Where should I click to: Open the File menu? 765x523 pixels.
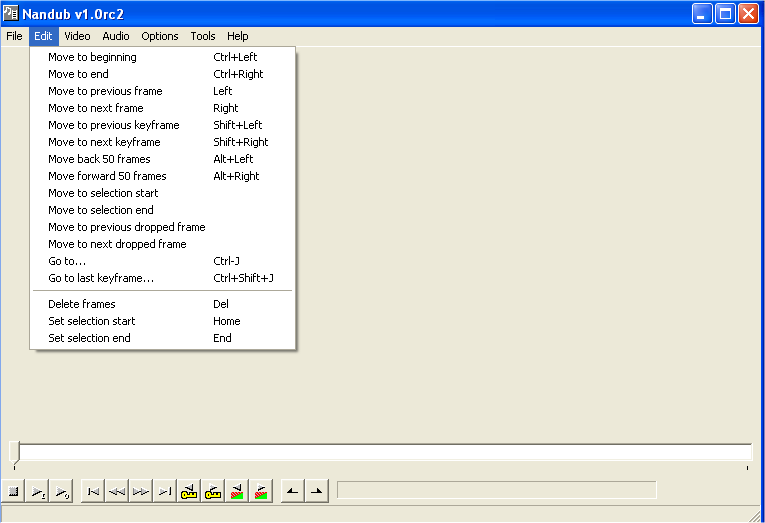pos(14,36)
